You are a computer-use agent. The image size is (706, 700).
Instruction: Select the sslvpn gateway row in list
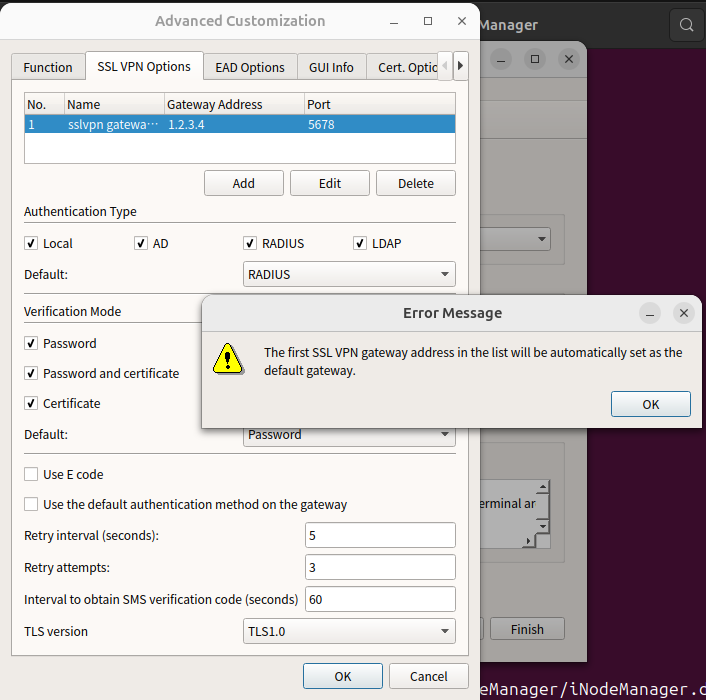[239, 125]
